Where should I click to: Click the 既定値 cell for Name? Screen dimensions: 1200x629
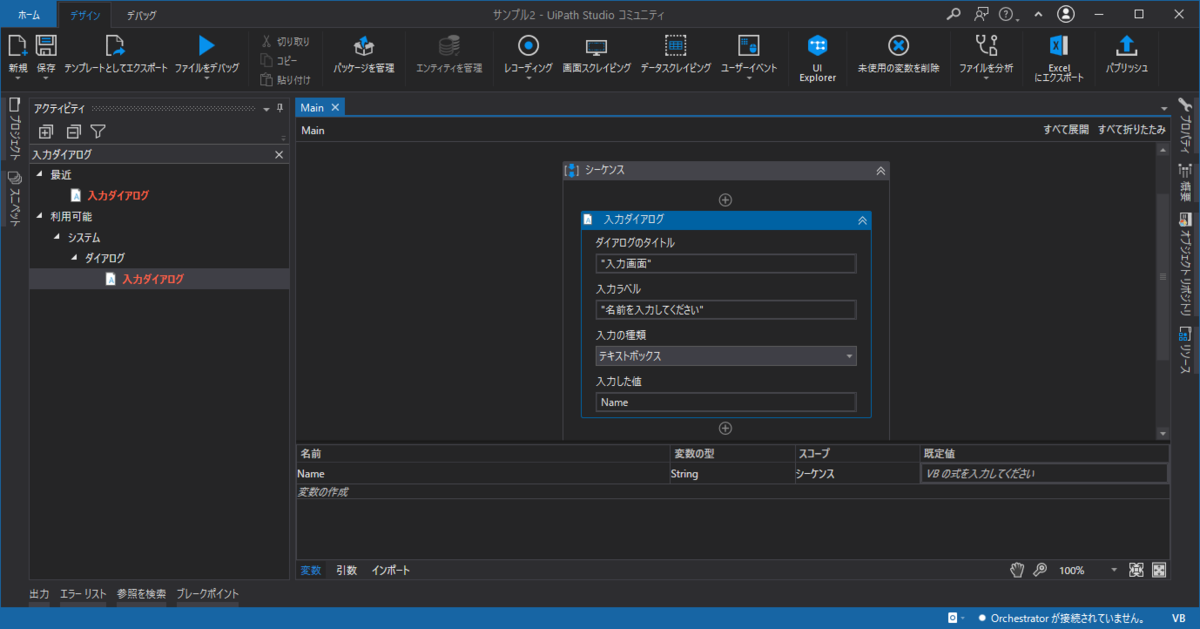pyautogui.click(x=1044, y=474)
